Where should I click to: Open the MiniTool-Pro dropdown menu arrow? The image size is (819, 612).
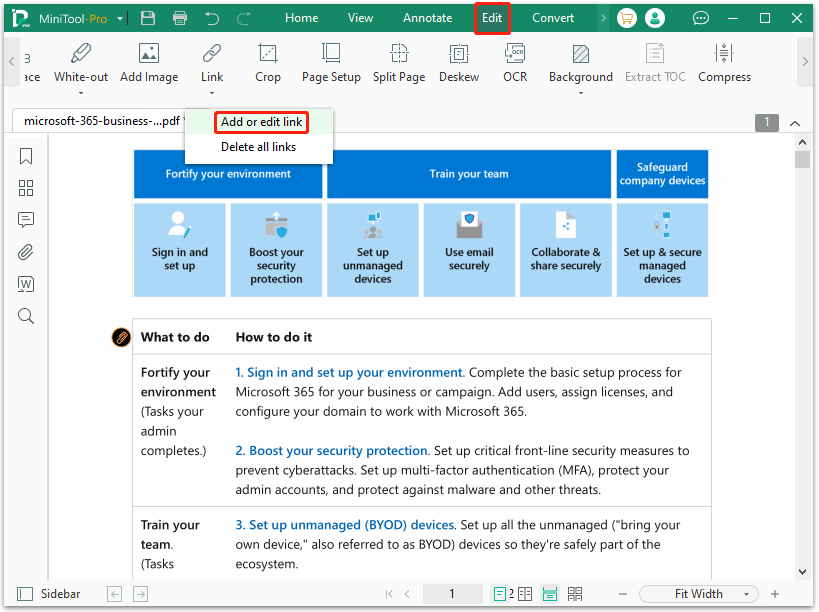click(121, 18)
